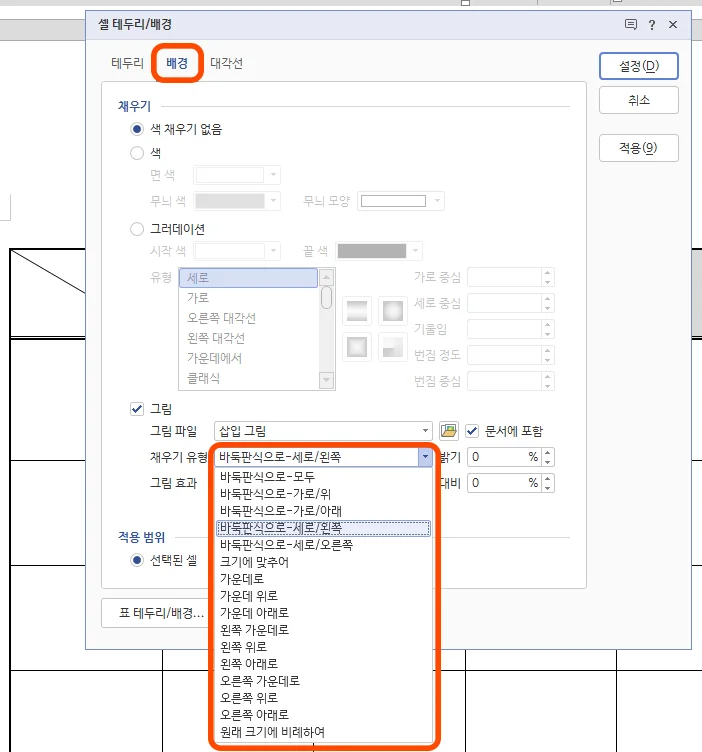Screen dimensions: 702x752
Task: Choose 바둑판식으로-세로/오른쪽 fill type
Action: point(324,545)
